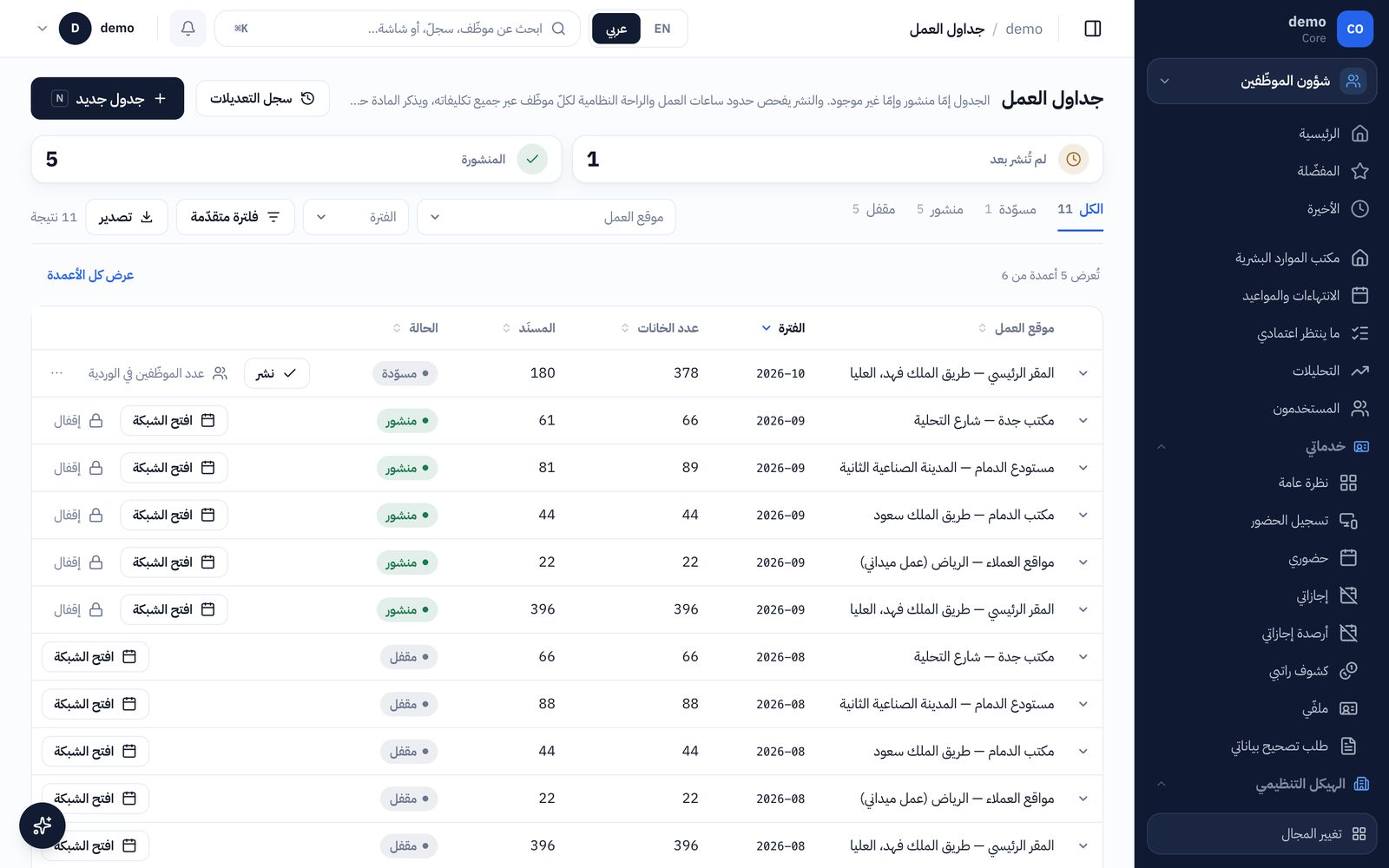Click إقفال lock for مكتب جدة 2026-09
Viewport: 1389px width, 868px height.
pyautogui.click(x=79, y=421)
